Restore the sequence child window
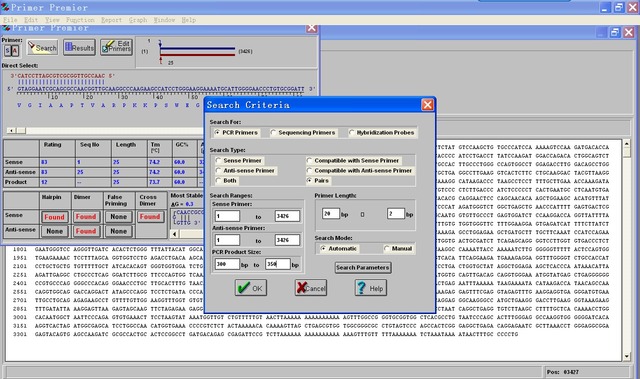 (x=615, y=33)
